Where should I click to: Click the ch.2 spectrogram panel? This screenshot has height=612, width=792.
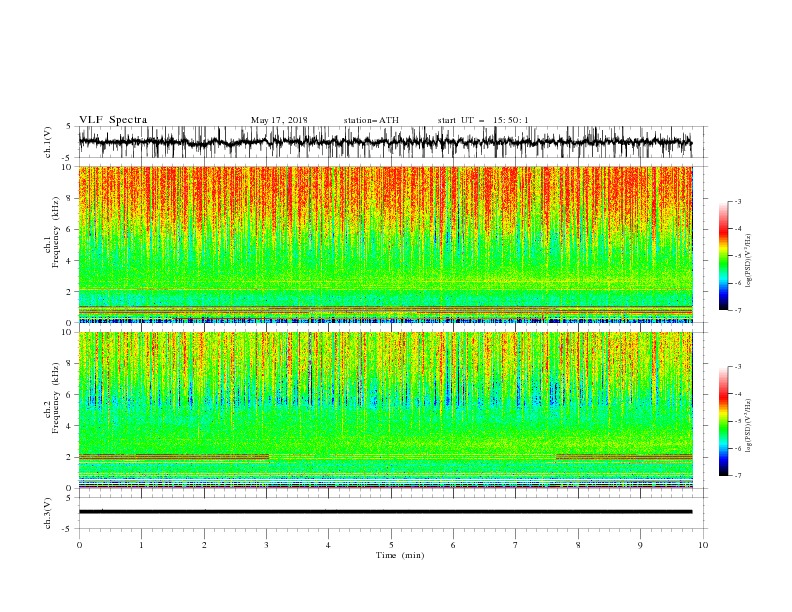tap(385, 410)
